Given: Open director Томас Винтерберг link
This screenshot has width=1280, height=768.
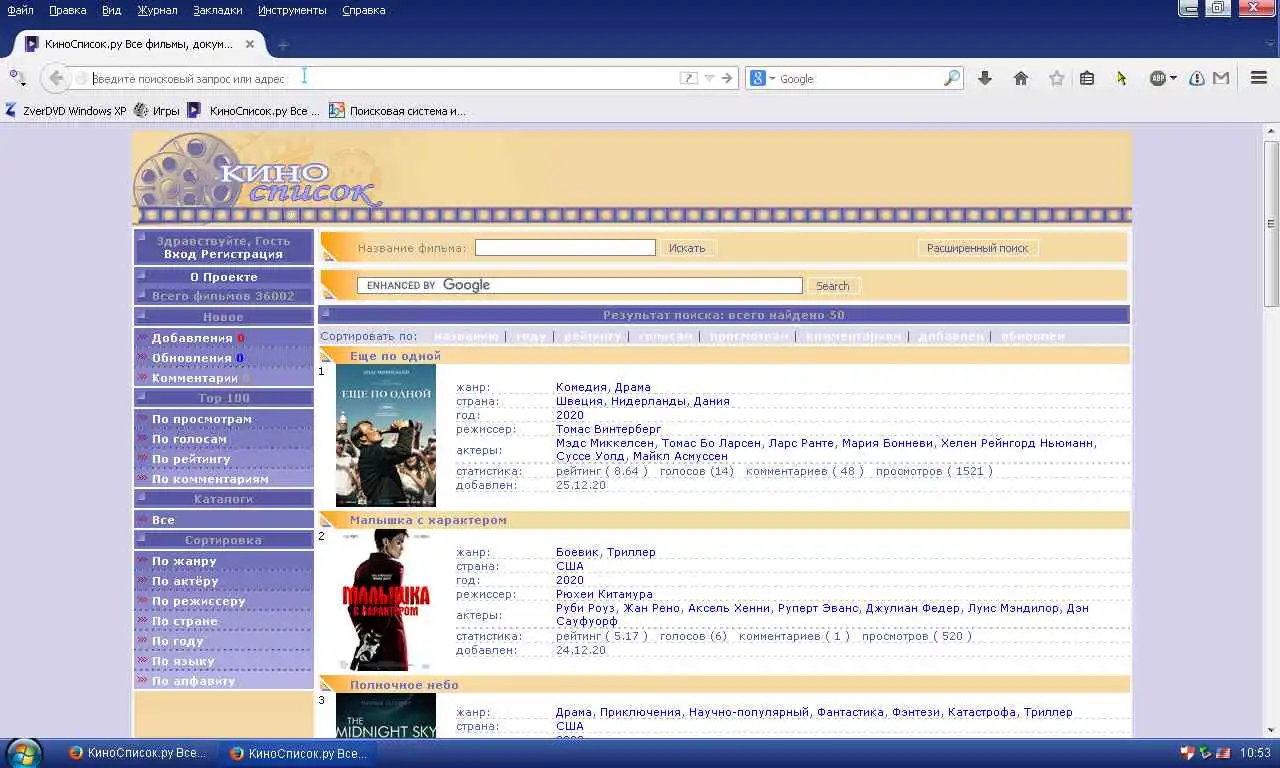Looking at the screenshot, I should coord(609,429).
